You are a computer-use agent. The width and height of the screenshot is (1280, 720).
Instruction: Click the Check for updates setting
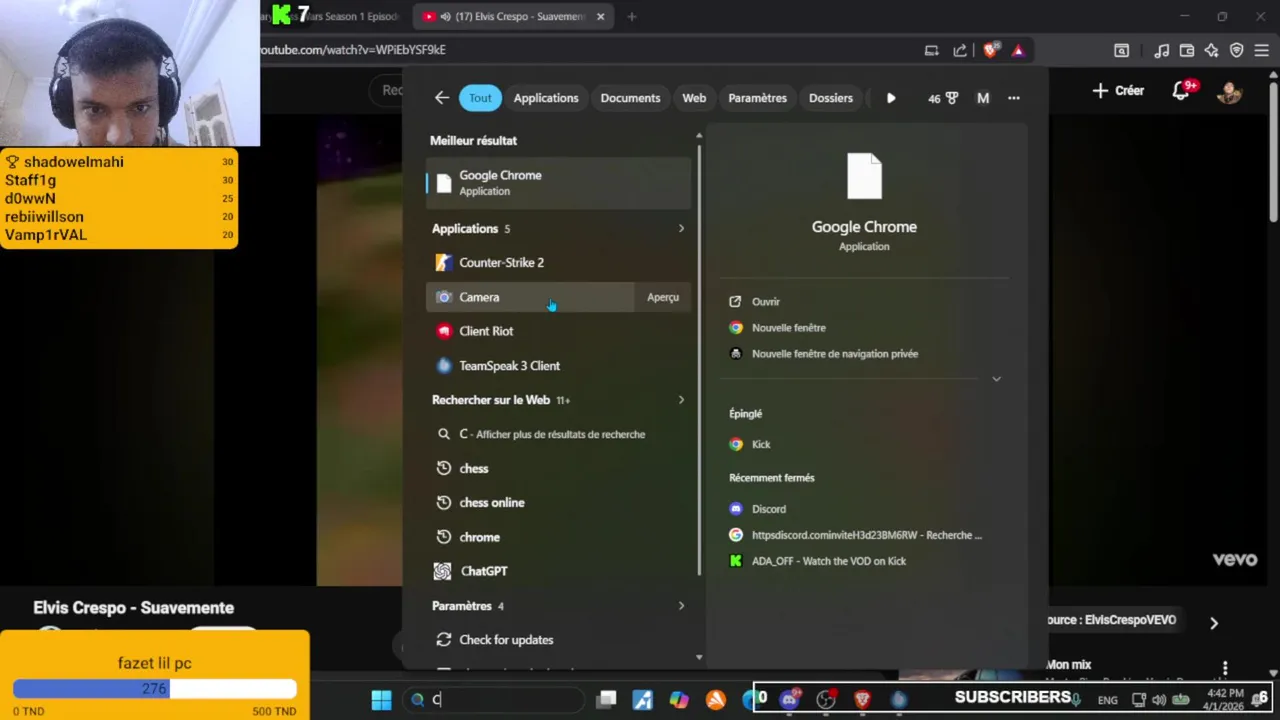point(558,640)
